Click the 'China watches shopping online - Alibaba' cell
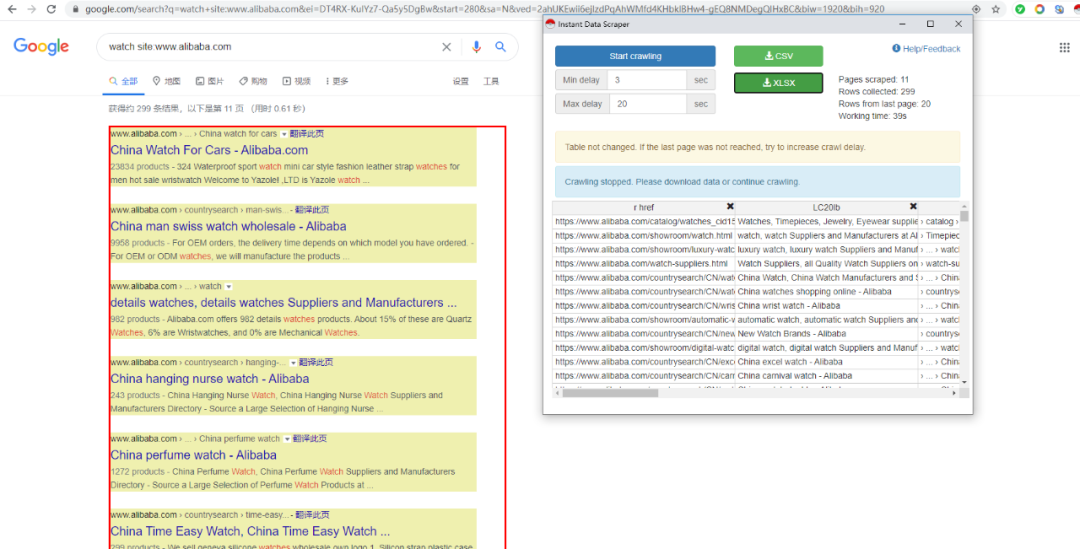The height and width of the screenshot is (549, 1080). pyautogui.click(x=827, y=292)
